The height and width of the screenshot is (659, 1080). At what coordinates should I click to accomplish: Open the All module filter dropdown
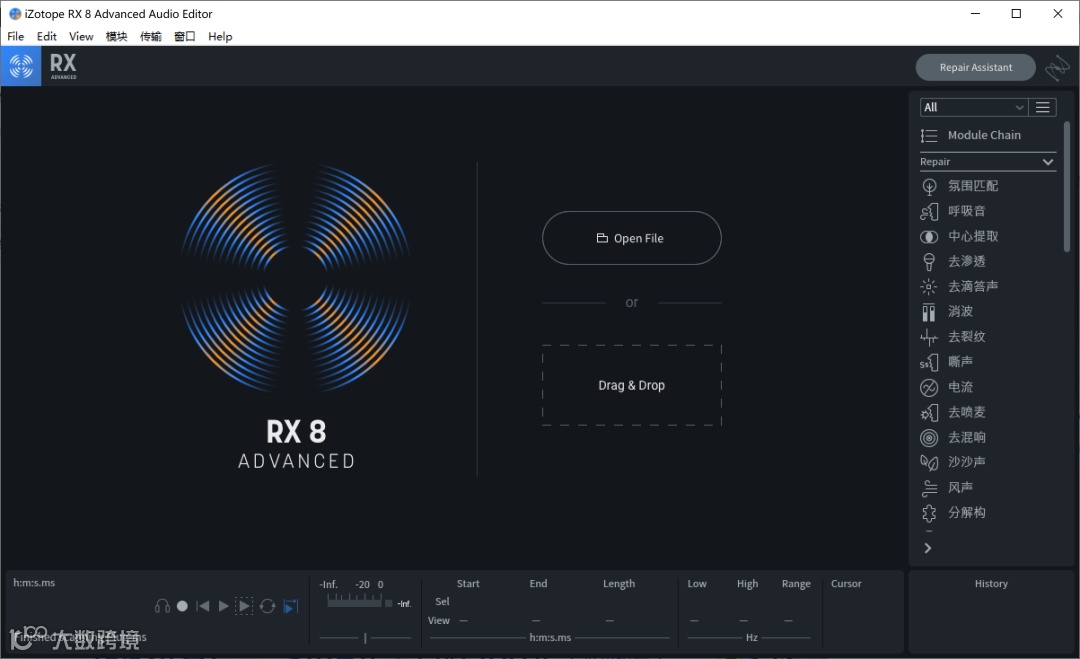pos(974,107)
